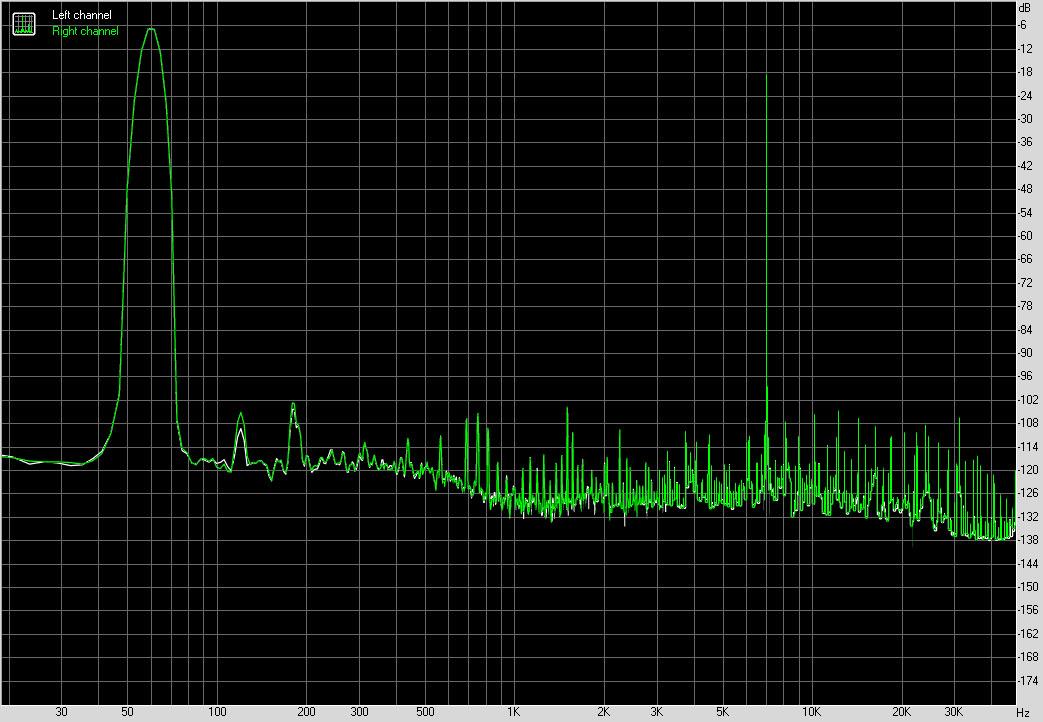Select the Right channel legend label
The width and height of the screenshot is (1043, 722).
point(85,31)
